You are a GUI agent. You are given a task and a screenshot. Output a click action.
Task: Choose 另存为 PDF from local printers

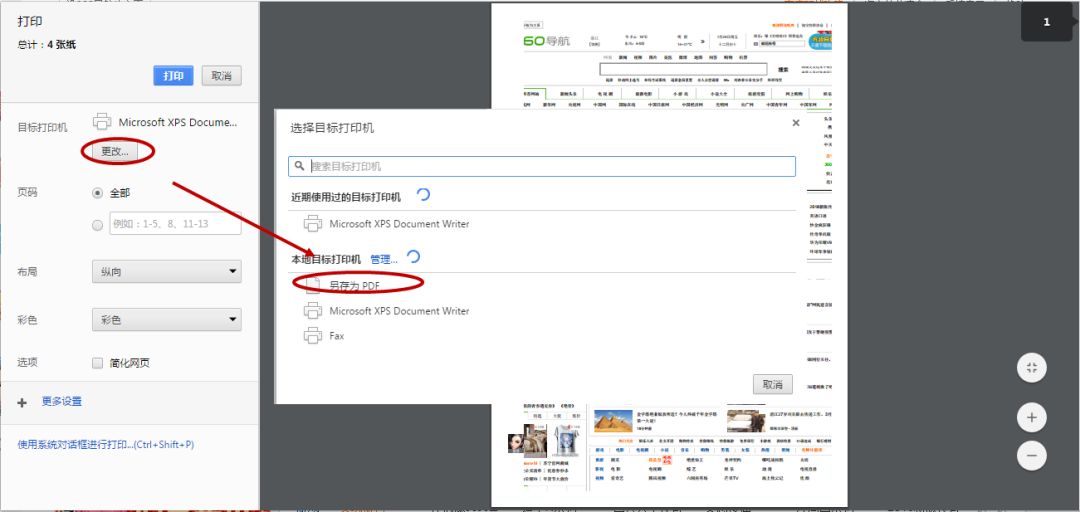pos(354,285)
